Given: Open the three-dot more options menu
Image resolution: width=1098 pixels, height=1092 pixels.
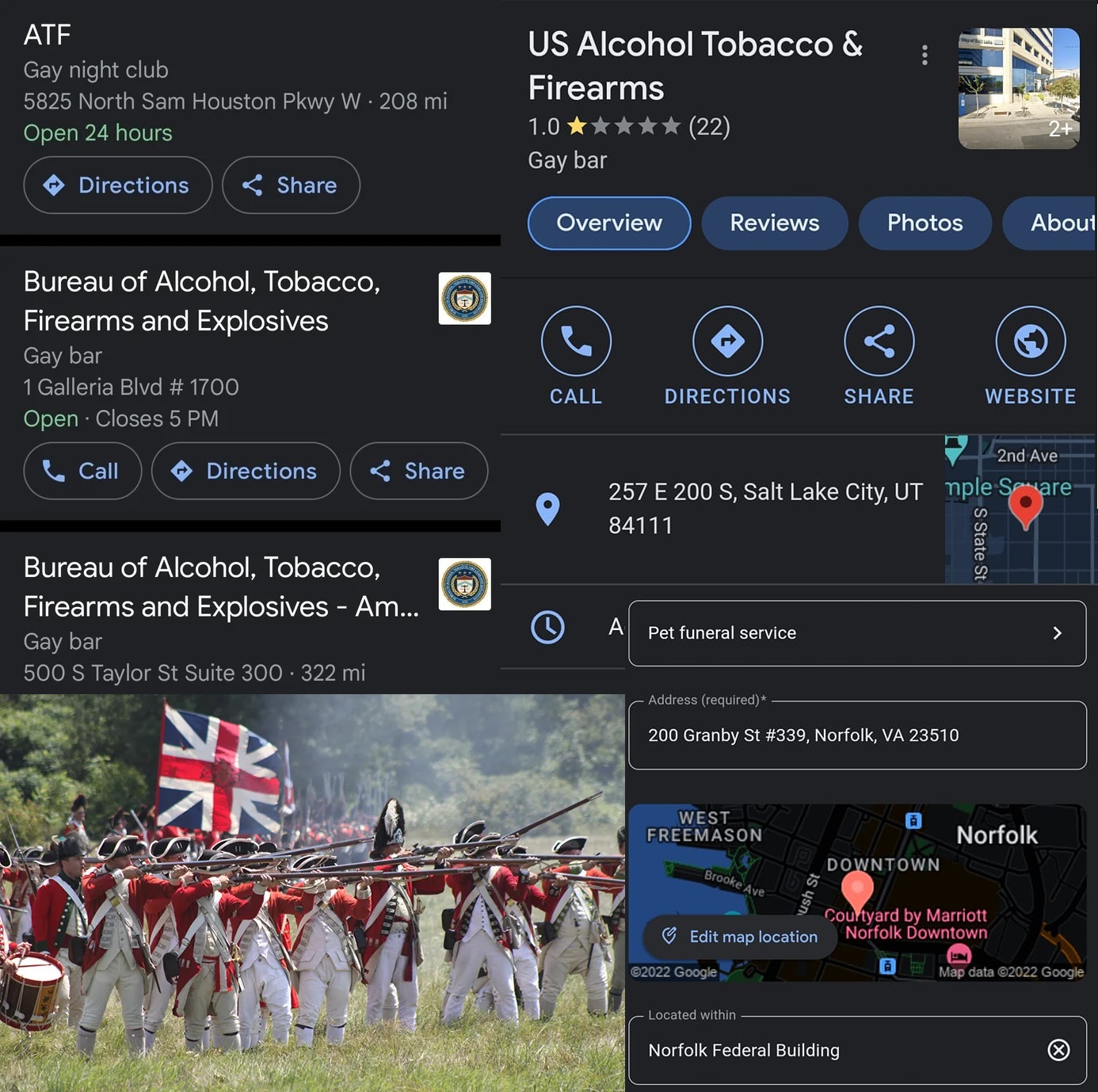Looking at the screenshot, I should coord(925,55).
